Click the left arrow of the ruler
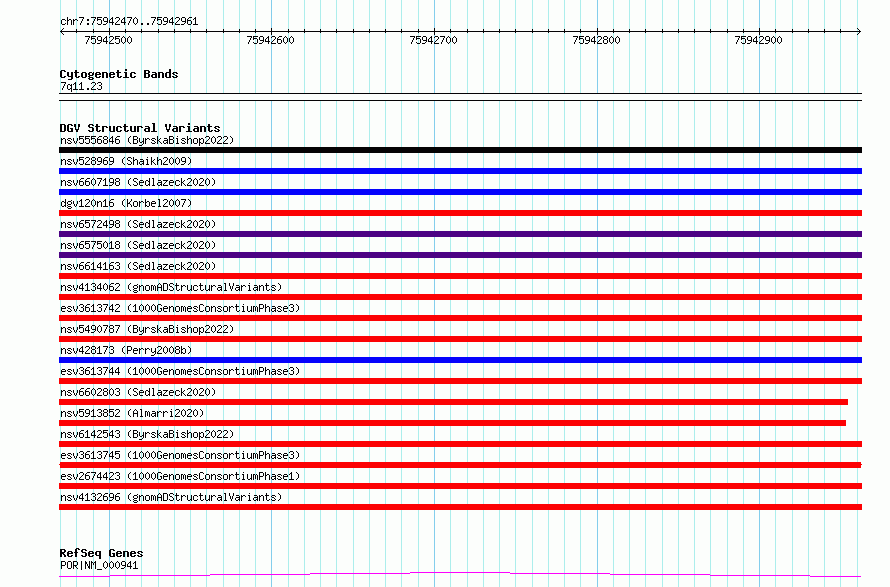890x587 pixels. [x=62, y=31]
